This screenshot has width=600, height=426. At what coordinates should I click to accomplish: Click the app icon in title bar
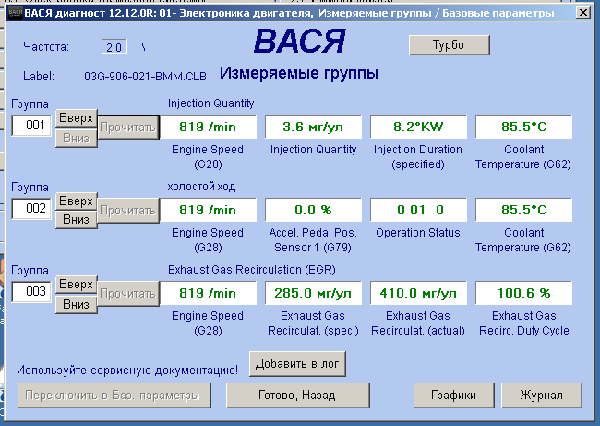click(x=15, y=13)
